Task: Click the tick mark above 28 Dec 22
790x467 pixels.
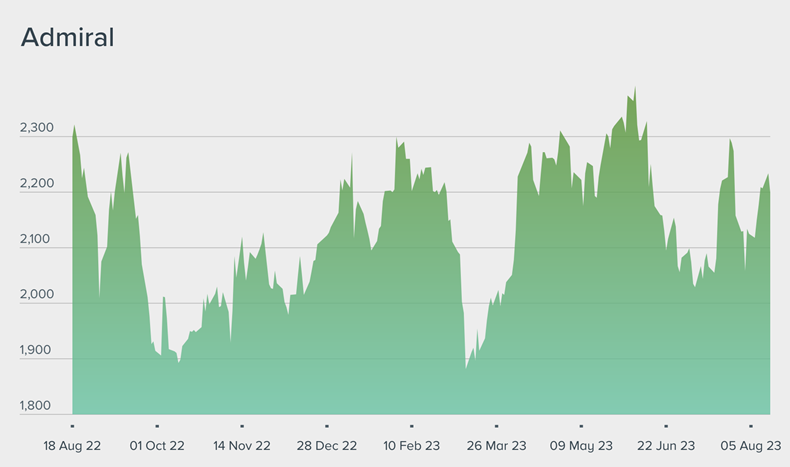Action: [327, 426]
